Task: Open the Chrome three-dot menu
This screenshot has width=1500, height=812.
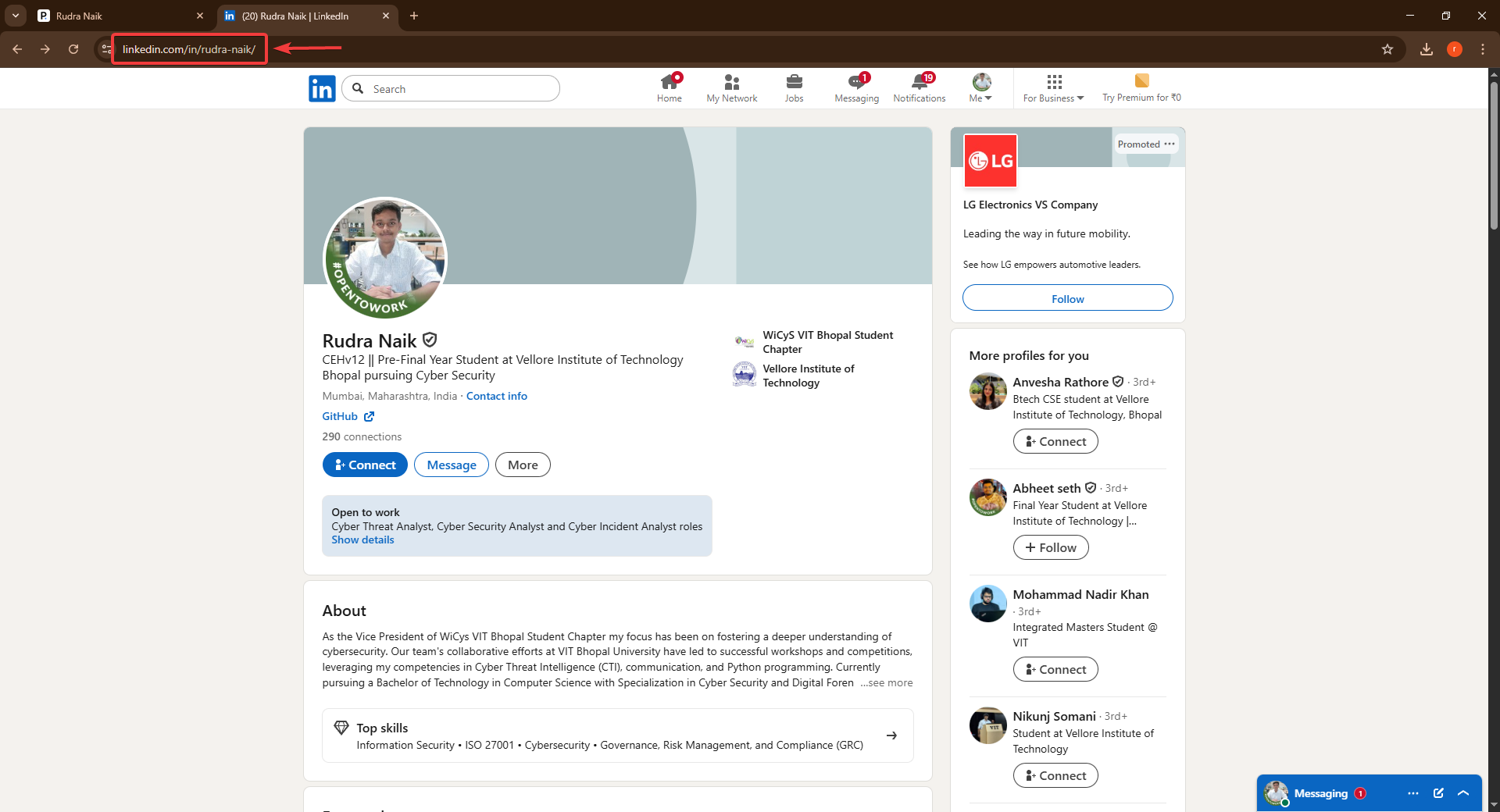Action: [1483, 49]
